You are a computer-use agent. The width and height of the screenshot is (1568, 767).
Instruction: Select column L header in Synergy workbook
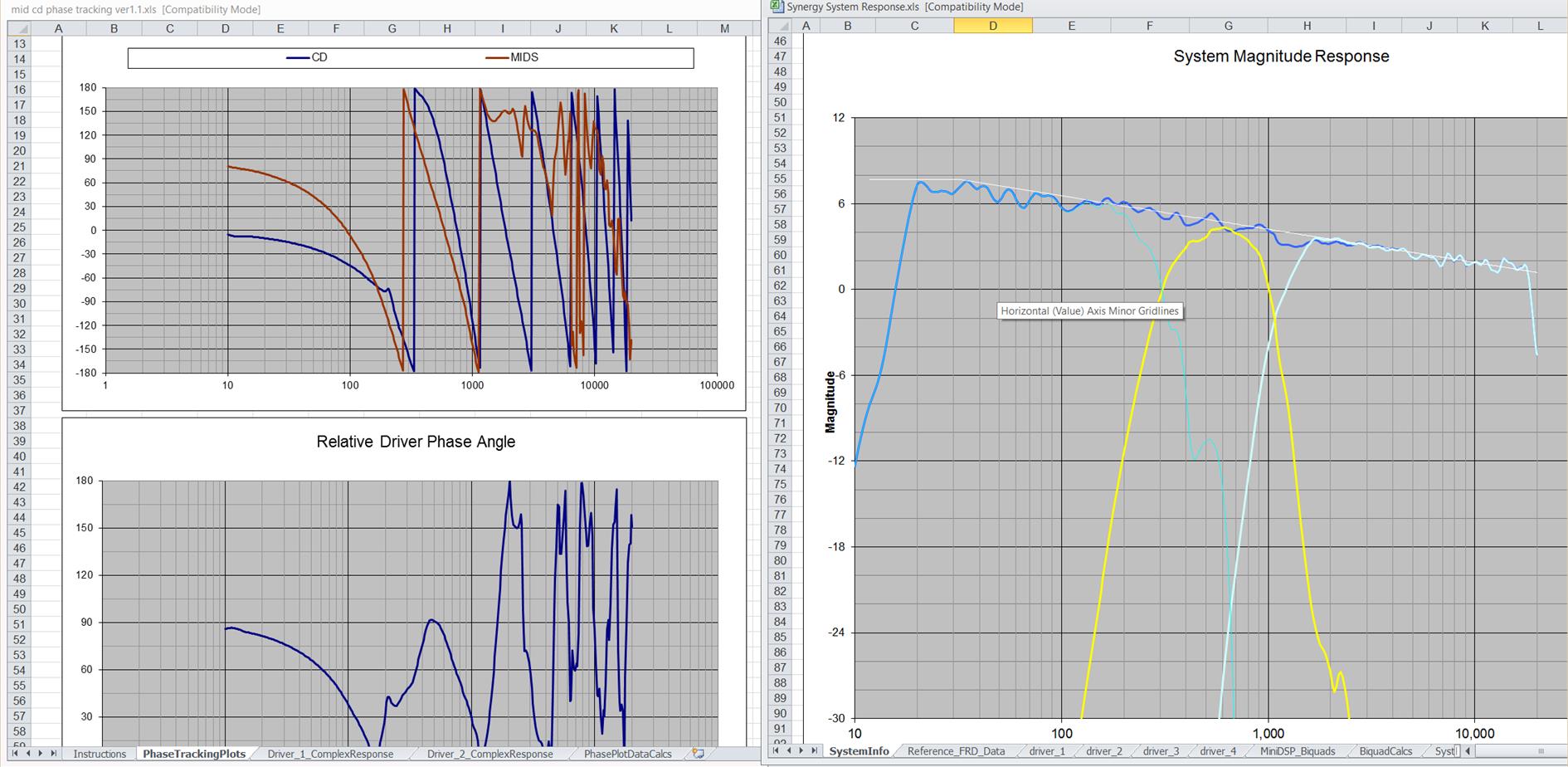click(1540, 26)
